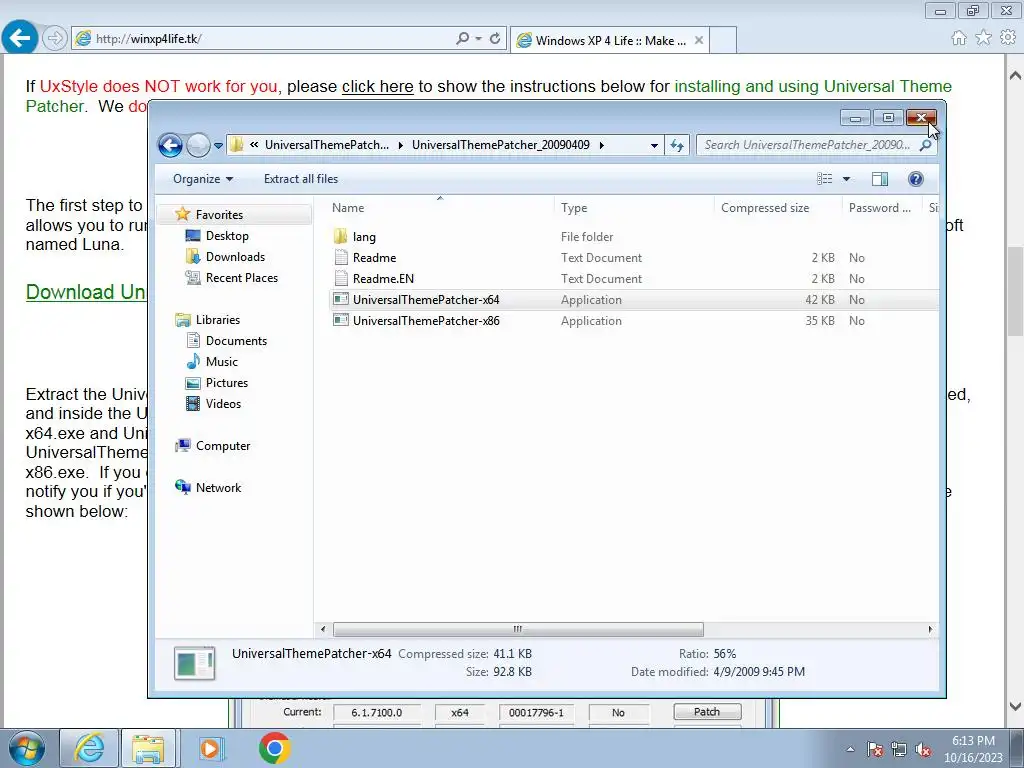Open Downloads in Favorites
Image resolution: width=1024 pixels, height=768 pixels.
pyautogui.click(x=235, y=257)
